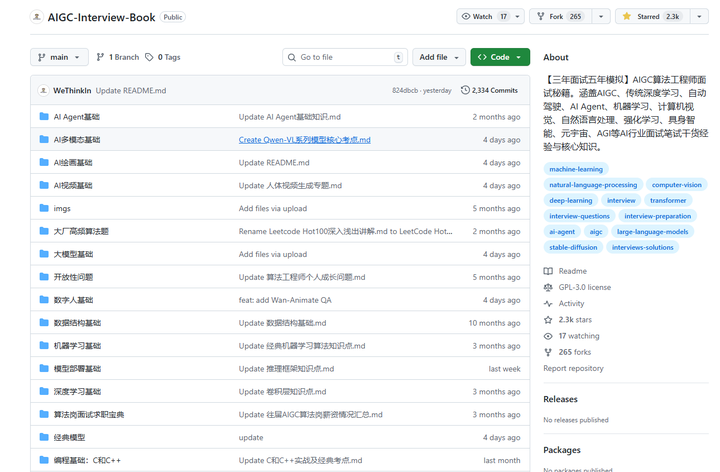Click the 大厂高频算法题 folder icon

(44, 231)
